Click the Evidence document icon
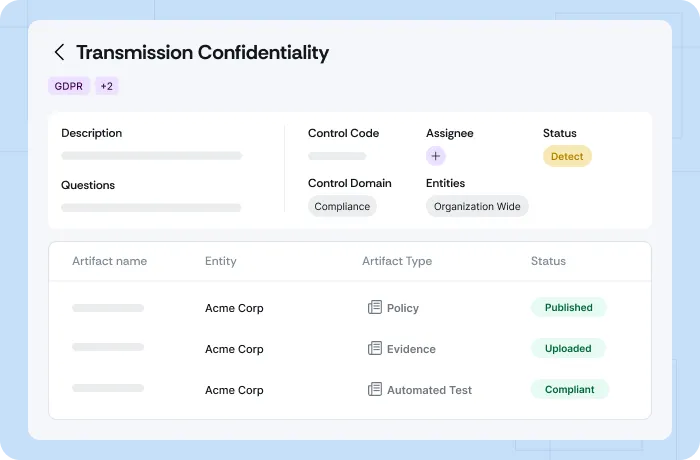The height and width of the screenshot is (460, 700). (x=375, y=349)
